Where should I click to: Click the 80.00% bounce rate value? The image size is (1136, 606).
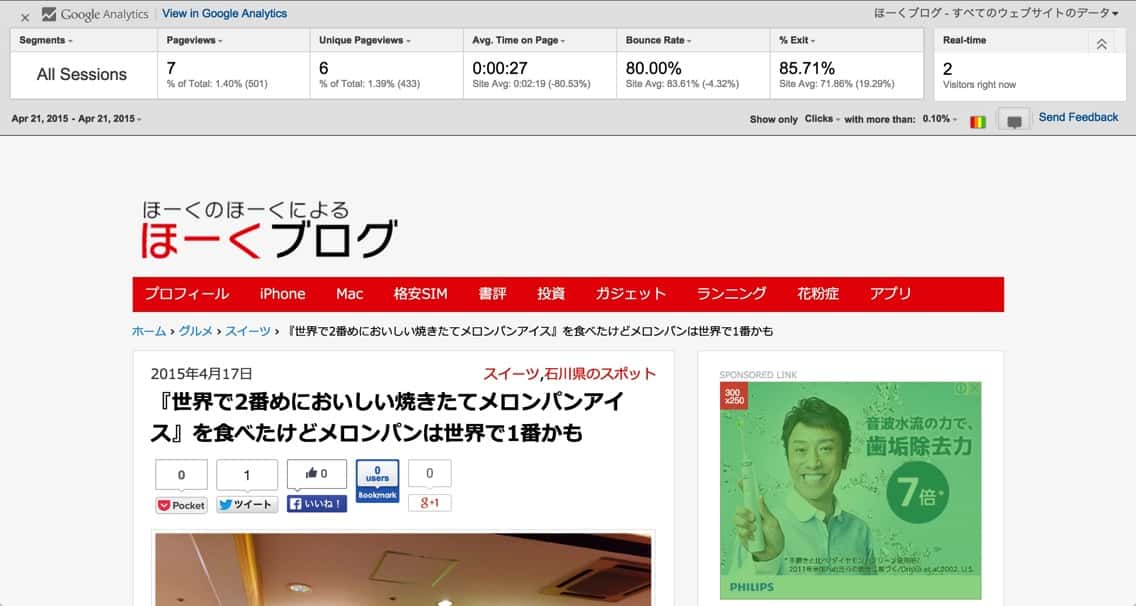tap(653, 68)
